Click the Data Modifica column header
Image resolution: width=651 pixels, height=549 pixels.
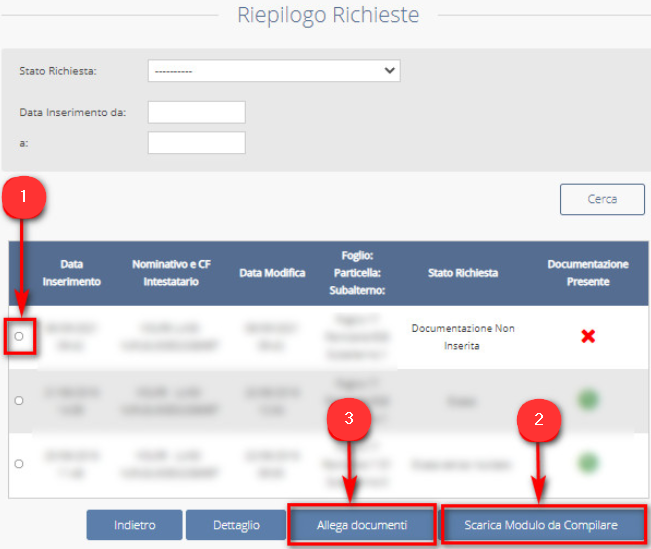[272, 273]
